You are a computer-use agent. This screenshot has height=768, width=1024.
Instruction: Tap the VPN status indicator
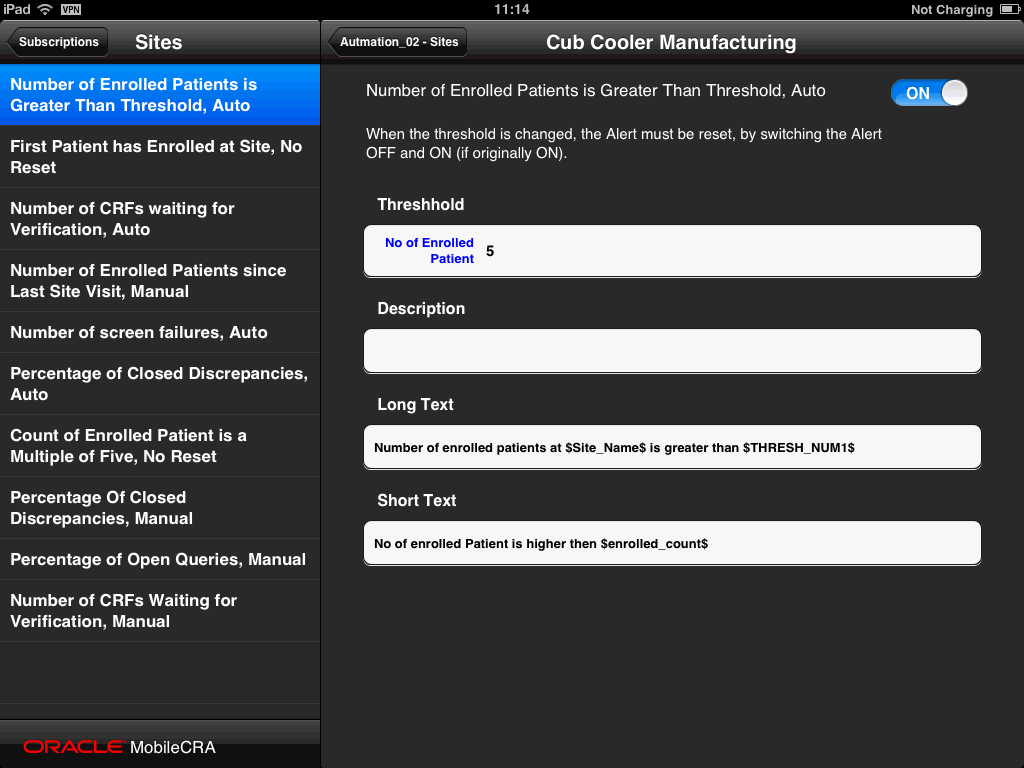tap(71, 9)
